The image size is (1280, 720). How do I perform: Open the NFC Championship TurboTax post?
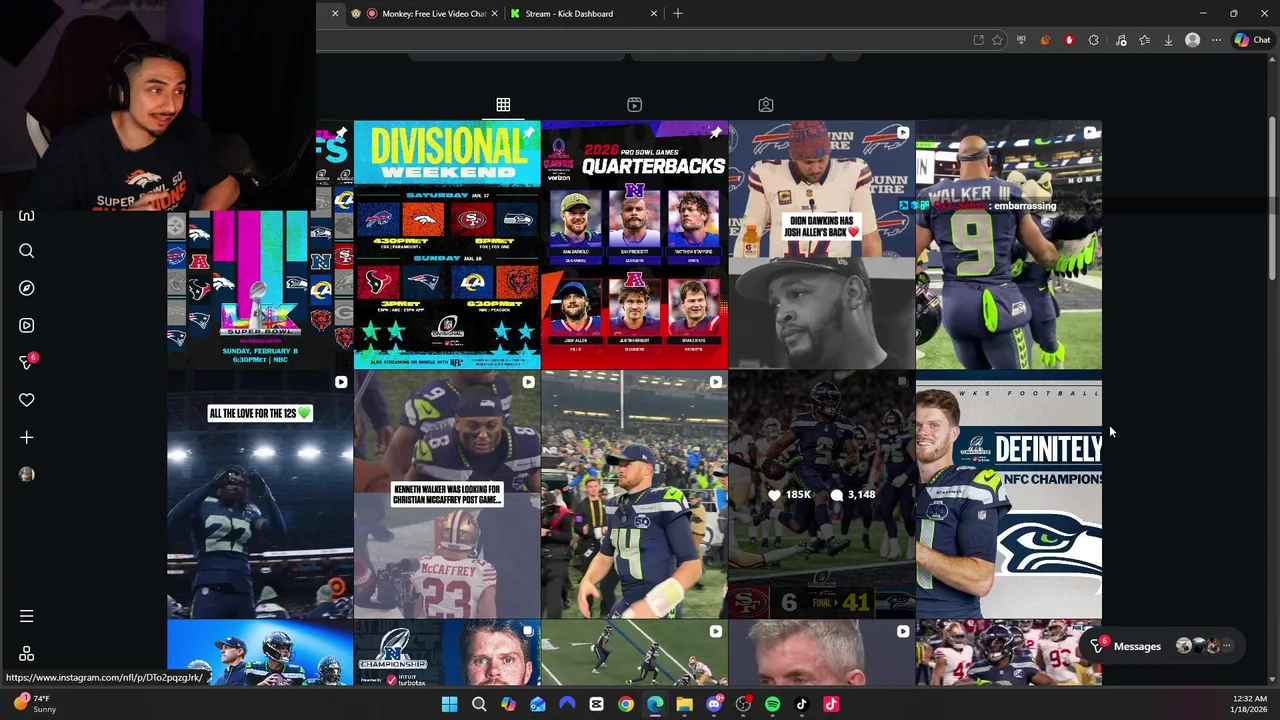447,653
